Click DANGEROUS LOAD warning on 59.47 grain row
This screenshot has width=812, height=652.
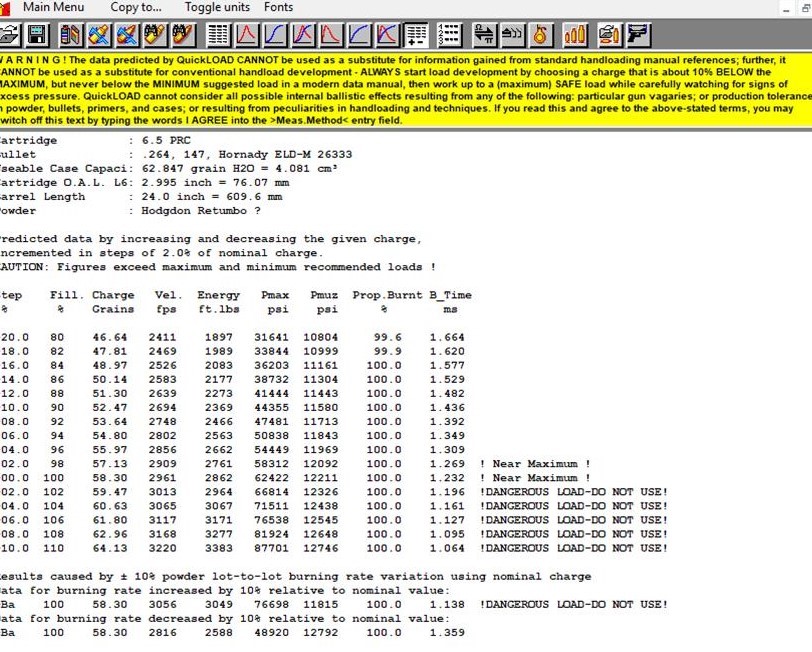574,492
